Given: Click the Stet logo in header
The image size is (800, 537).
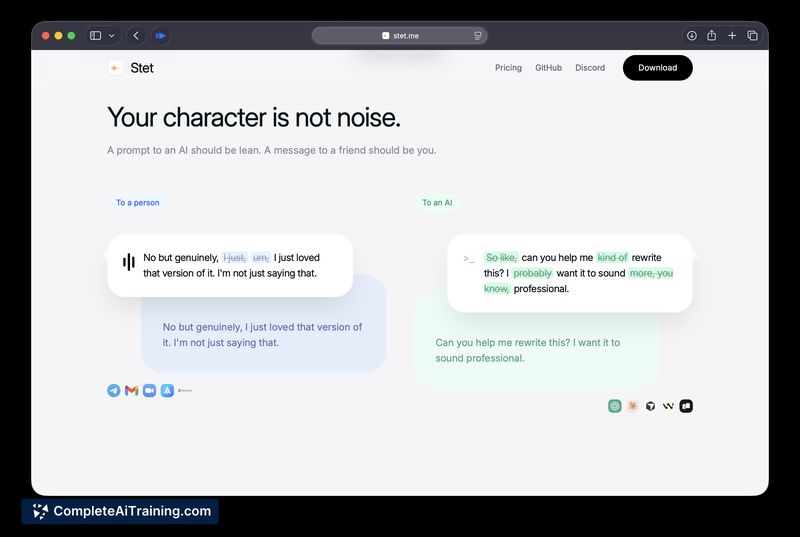Looking at the screenshot, I should click(131, 68).
